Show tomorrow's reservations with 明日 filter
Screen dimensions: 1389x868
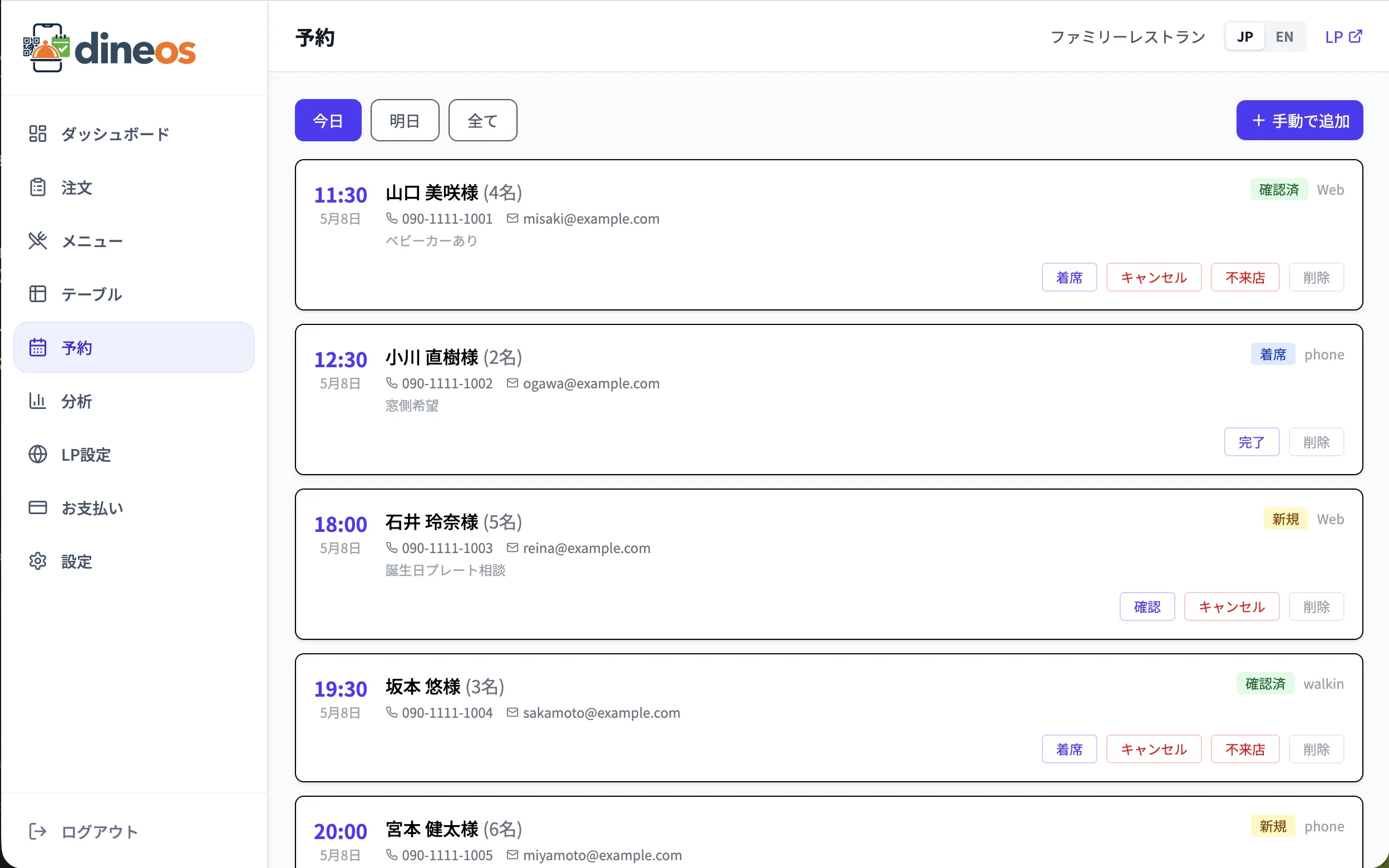click(x=405, y=121)
